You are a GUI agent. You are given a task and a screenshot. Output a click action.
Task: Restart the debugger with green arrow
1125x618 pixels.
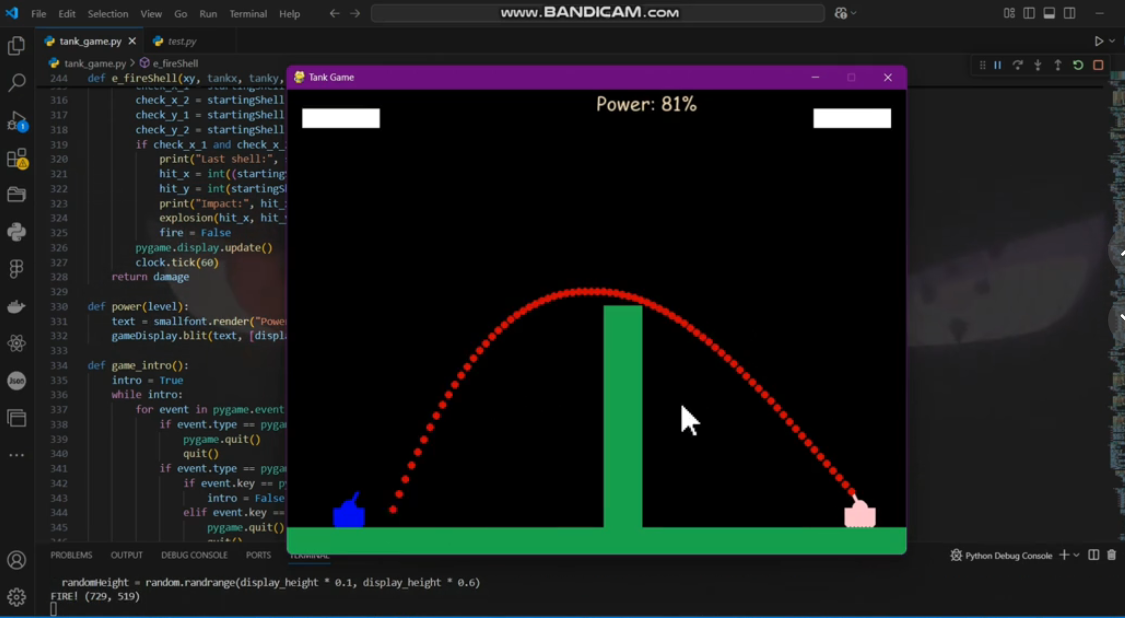pyautogui.click(x=1078, y=65)
